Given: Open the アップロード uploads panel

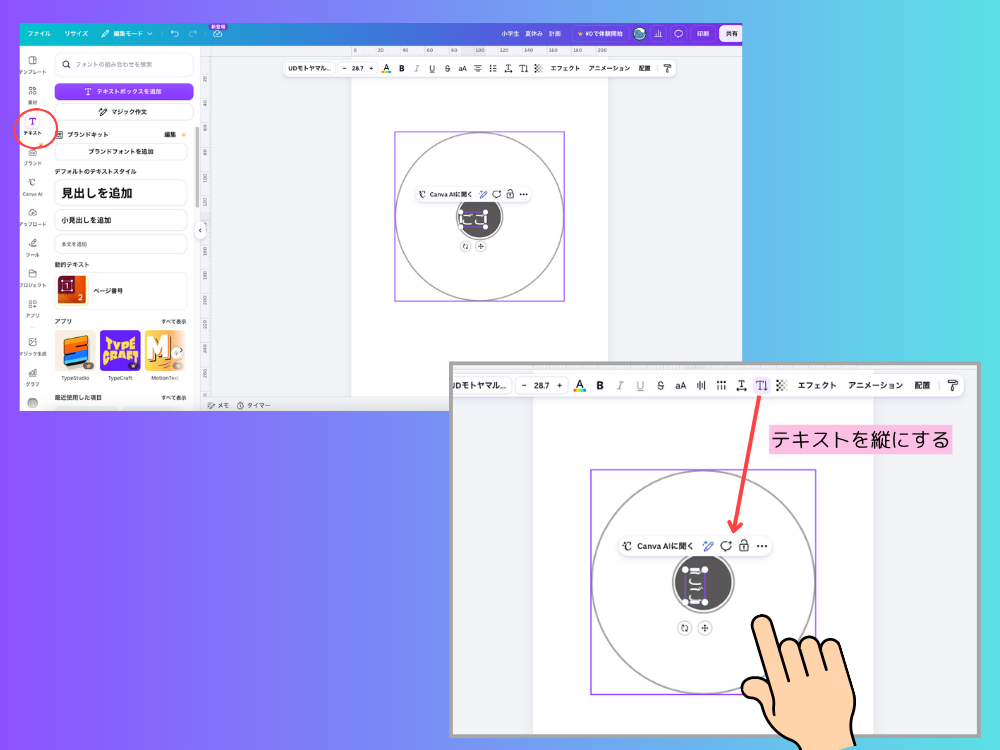Looking at the screenshot, I should [x=33, y=217].
